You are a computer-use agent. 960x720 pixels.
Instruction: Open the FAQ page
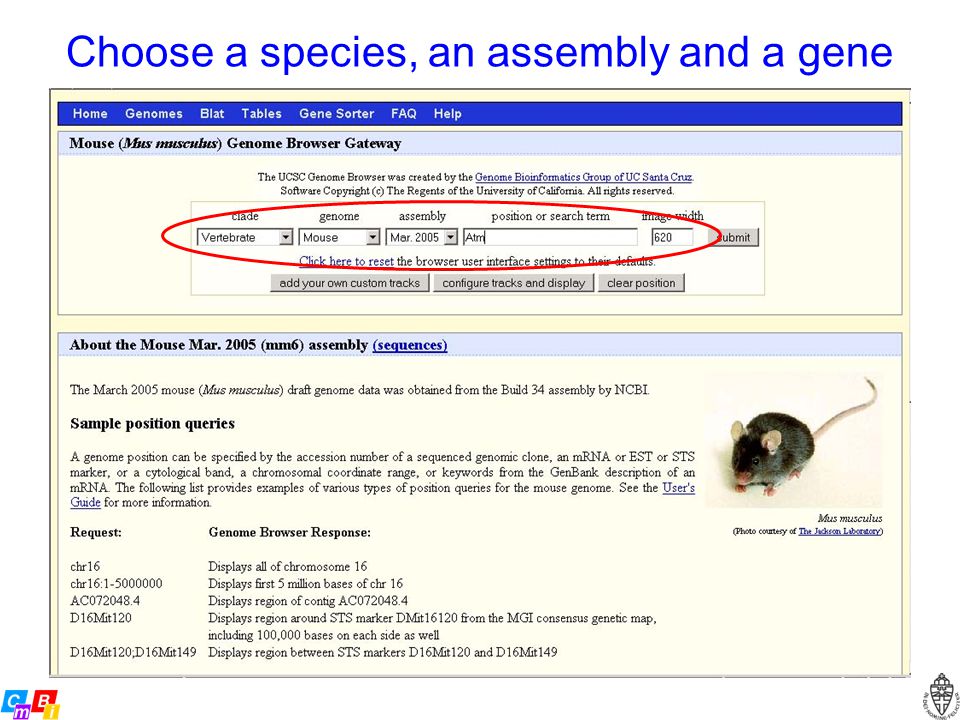coord(403,114)
